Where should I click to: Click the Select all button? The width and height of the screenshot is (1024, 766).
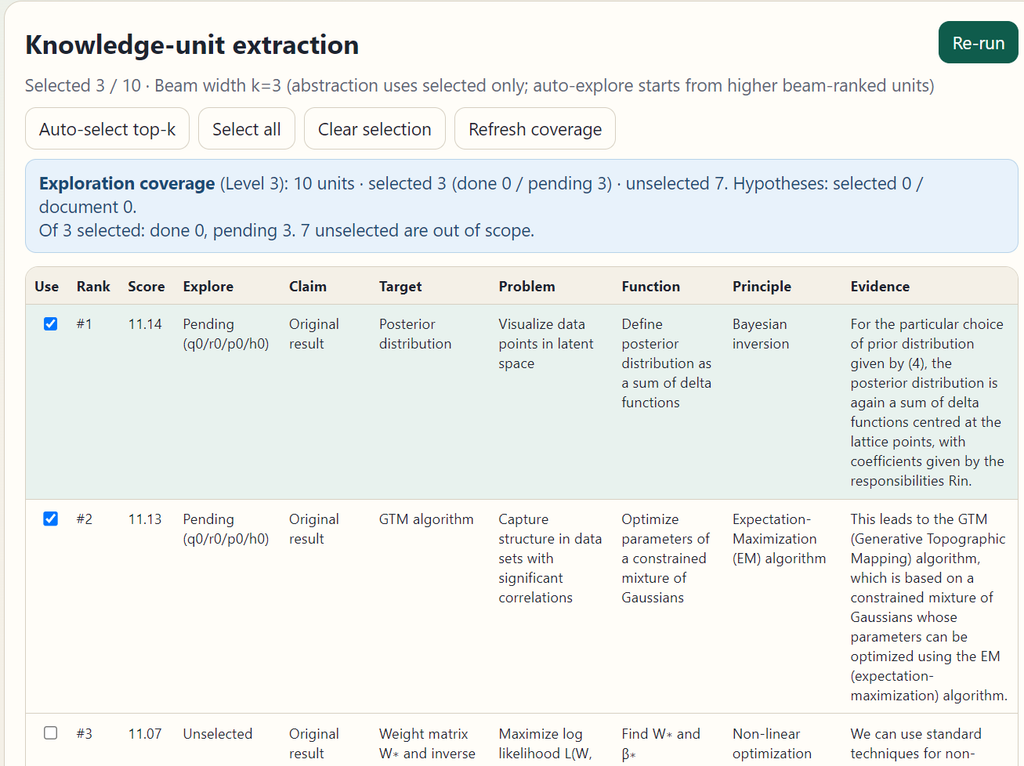(246, 129)
